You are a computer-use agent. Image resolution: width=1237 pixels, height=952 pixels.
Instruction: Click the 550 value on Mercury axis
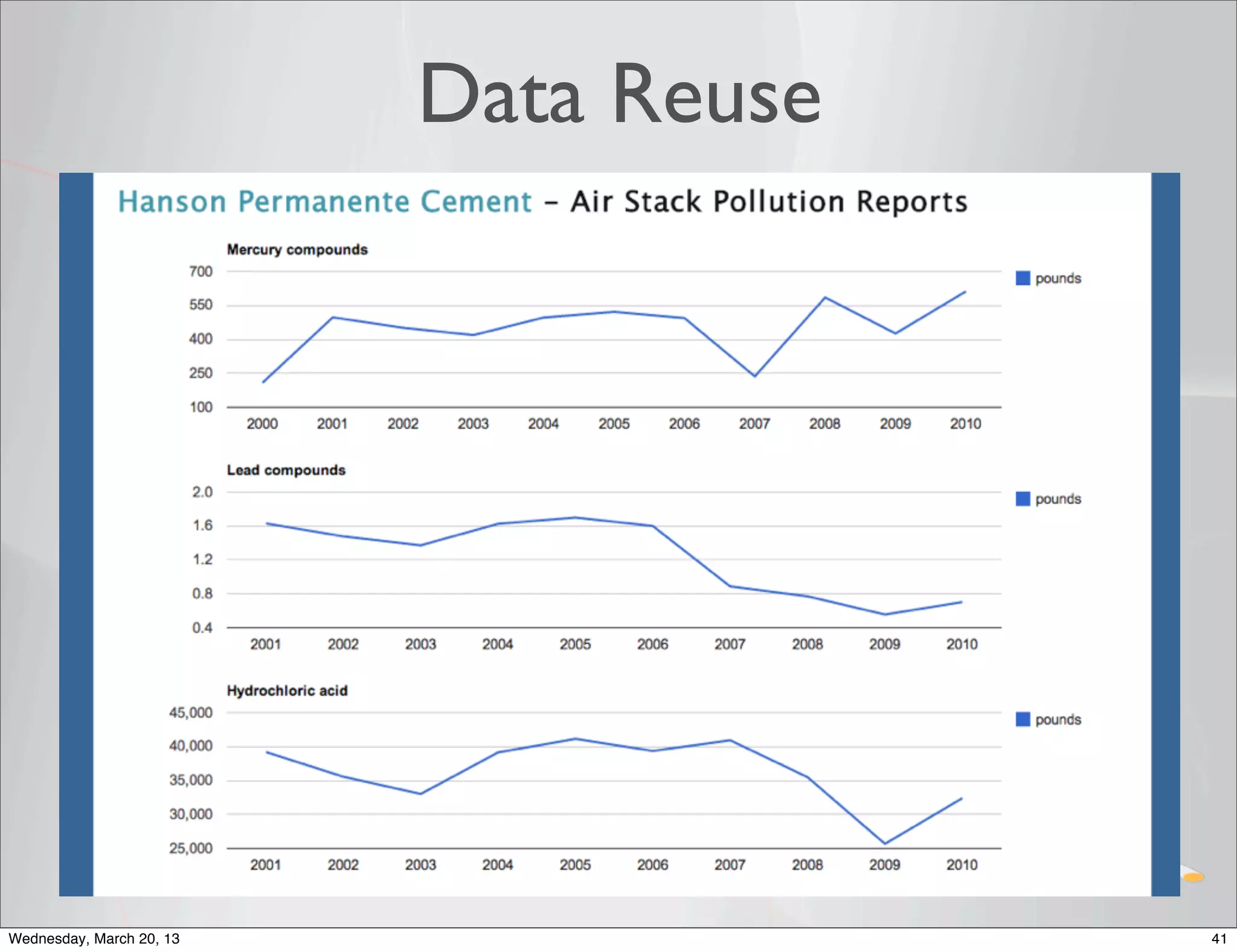(x=201, y=305)
